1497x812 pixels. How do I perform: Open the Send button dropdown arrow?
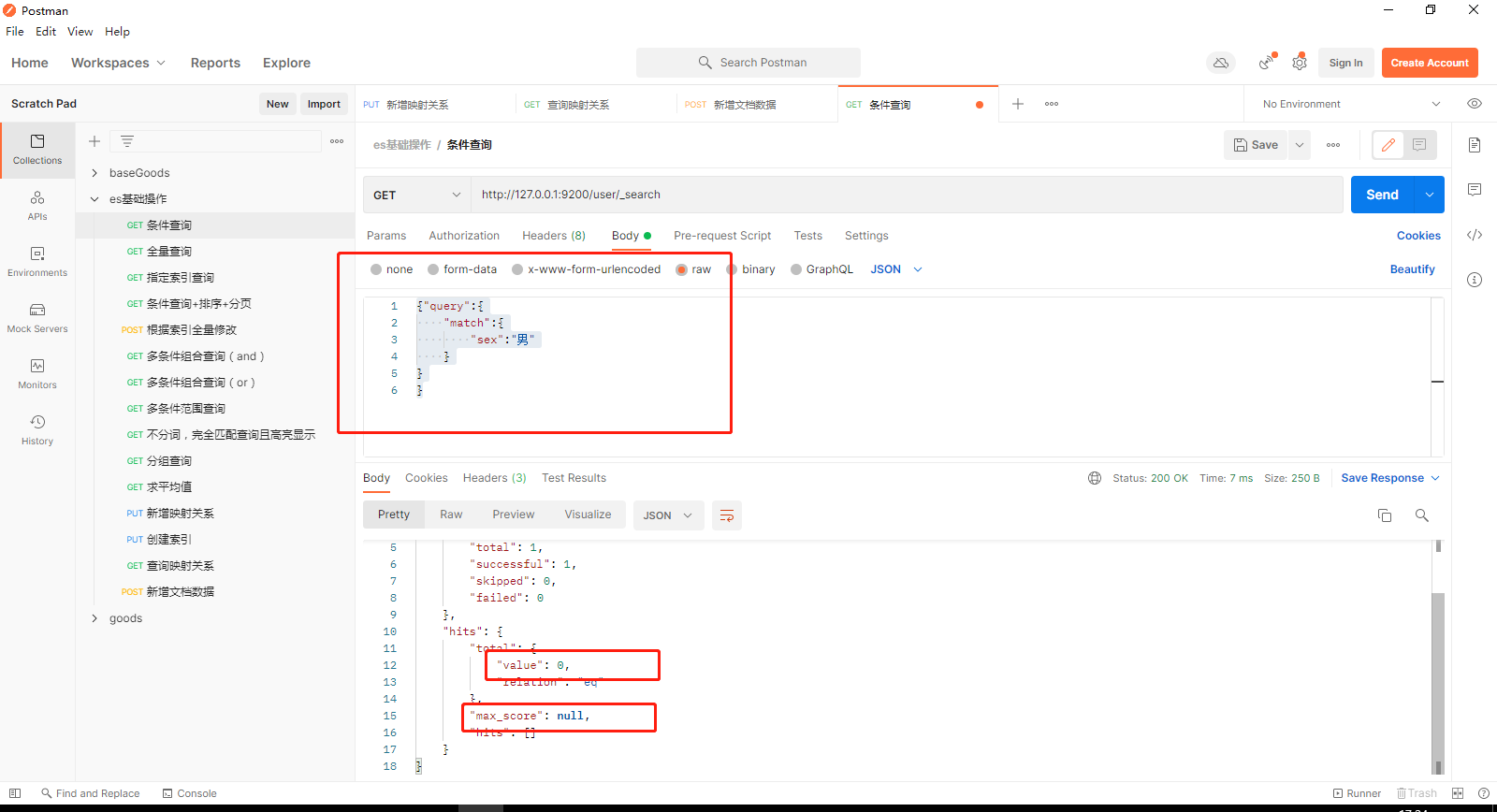[1430, 195]
